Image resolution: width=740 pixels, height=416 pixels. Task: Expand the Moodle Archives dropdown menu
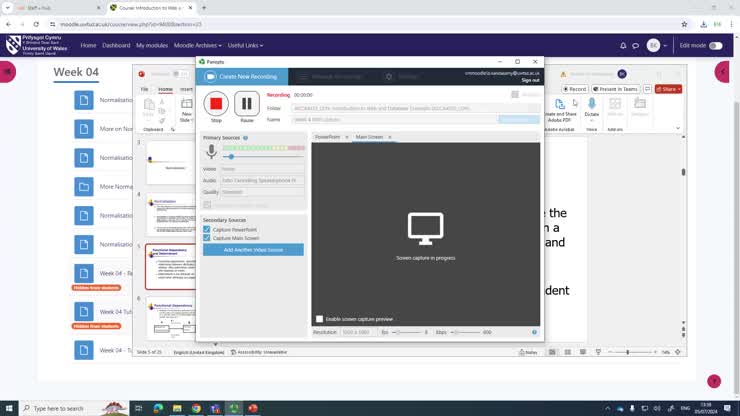[x=195, y=45]
